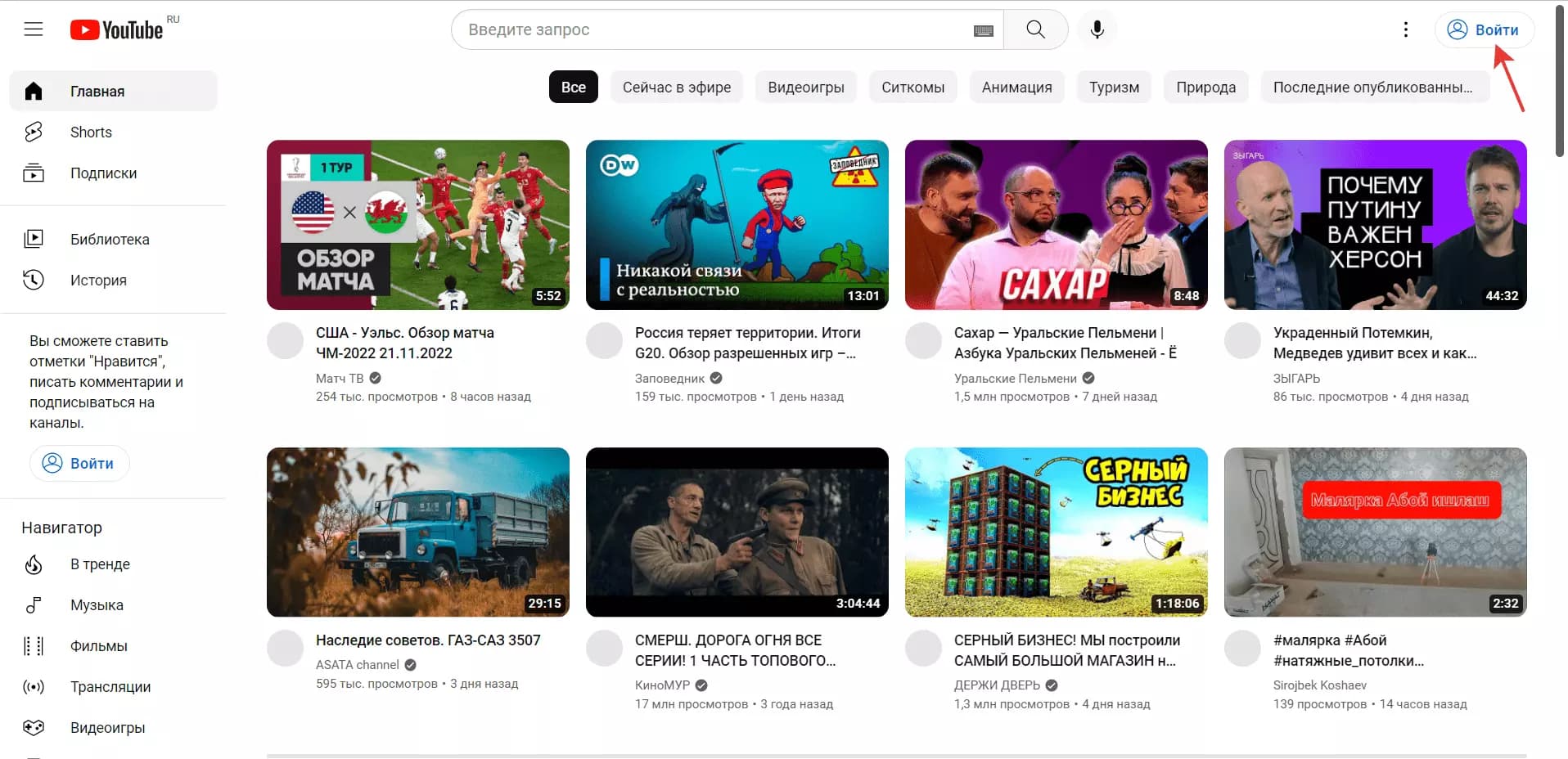Click the page vertical scrollbar thumb
1568x759 pixels.
click(1561, 79)
